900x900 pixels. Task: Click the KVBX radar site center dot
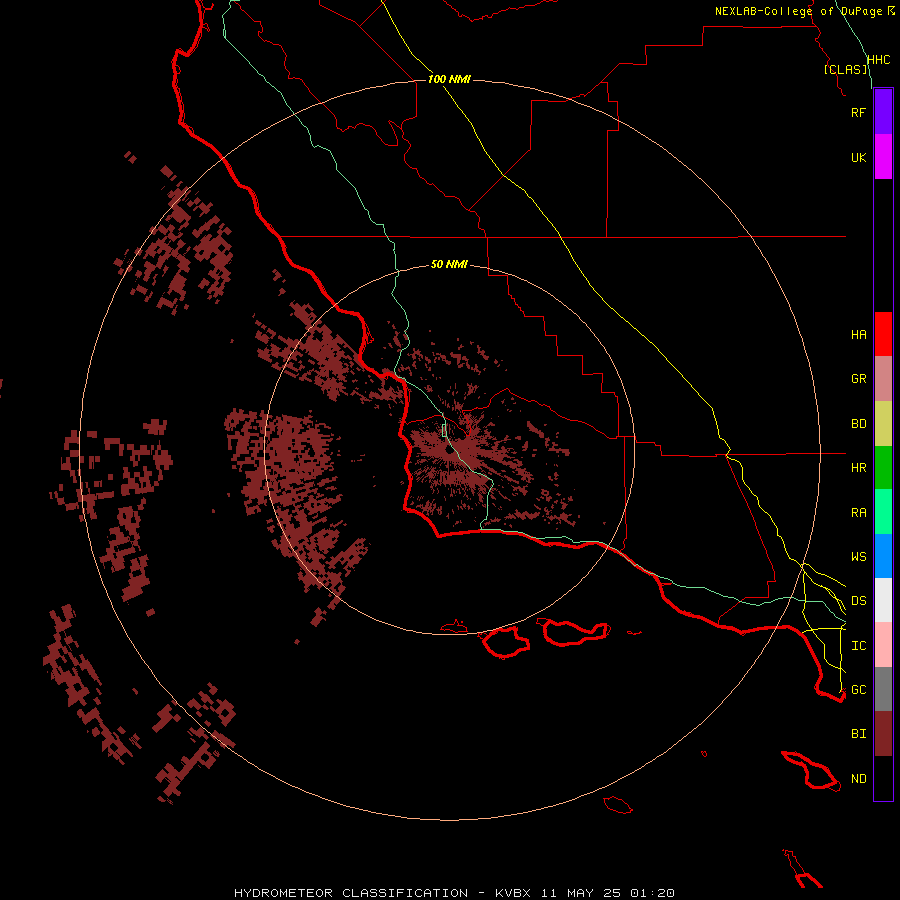coord(449,449)
